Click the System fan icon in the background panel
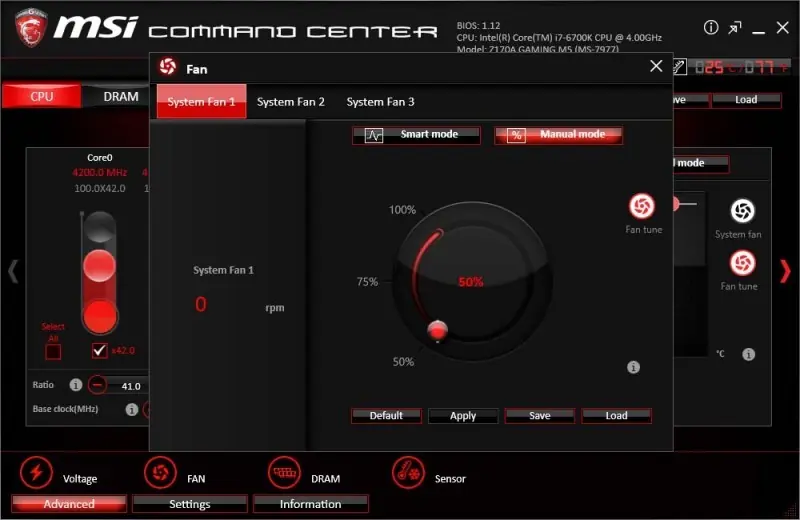The width and height of the screenshot is (800, 520). 742,211
